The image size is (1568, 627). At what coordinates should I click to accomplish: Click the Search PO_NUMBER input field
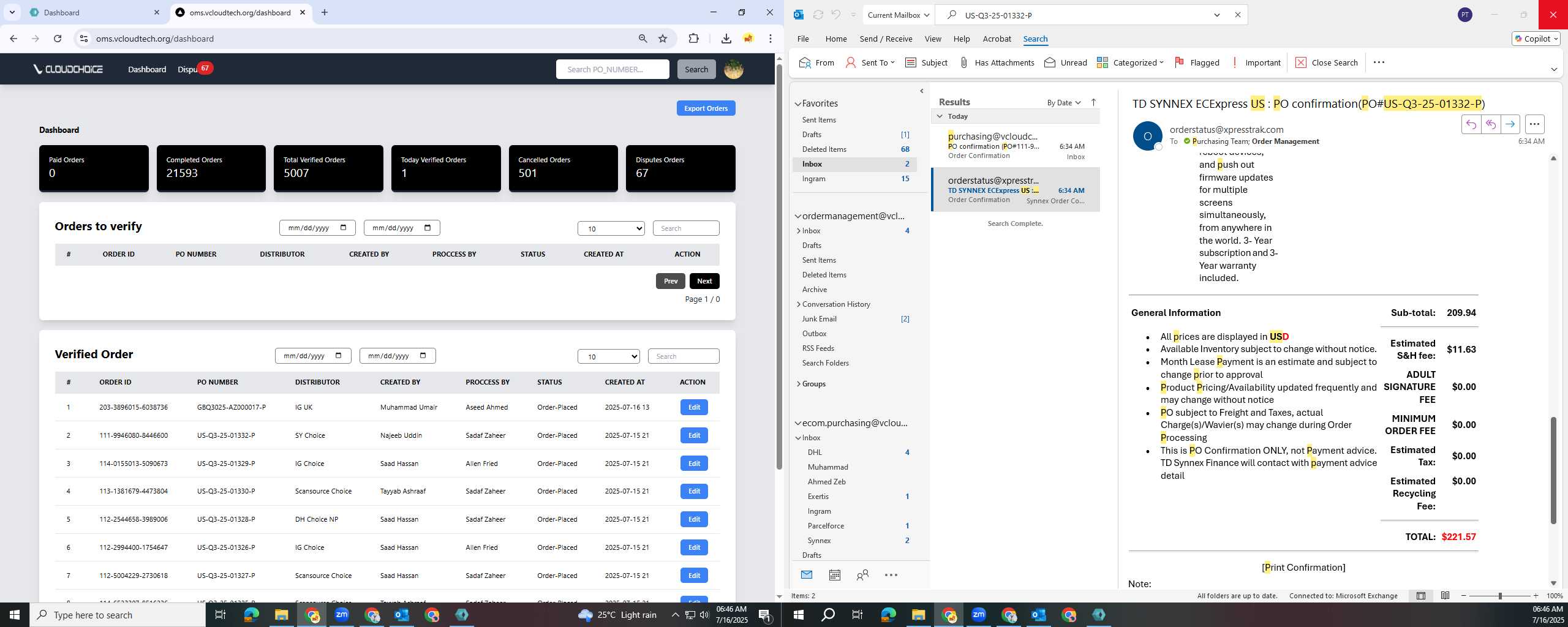coord(612,69)
